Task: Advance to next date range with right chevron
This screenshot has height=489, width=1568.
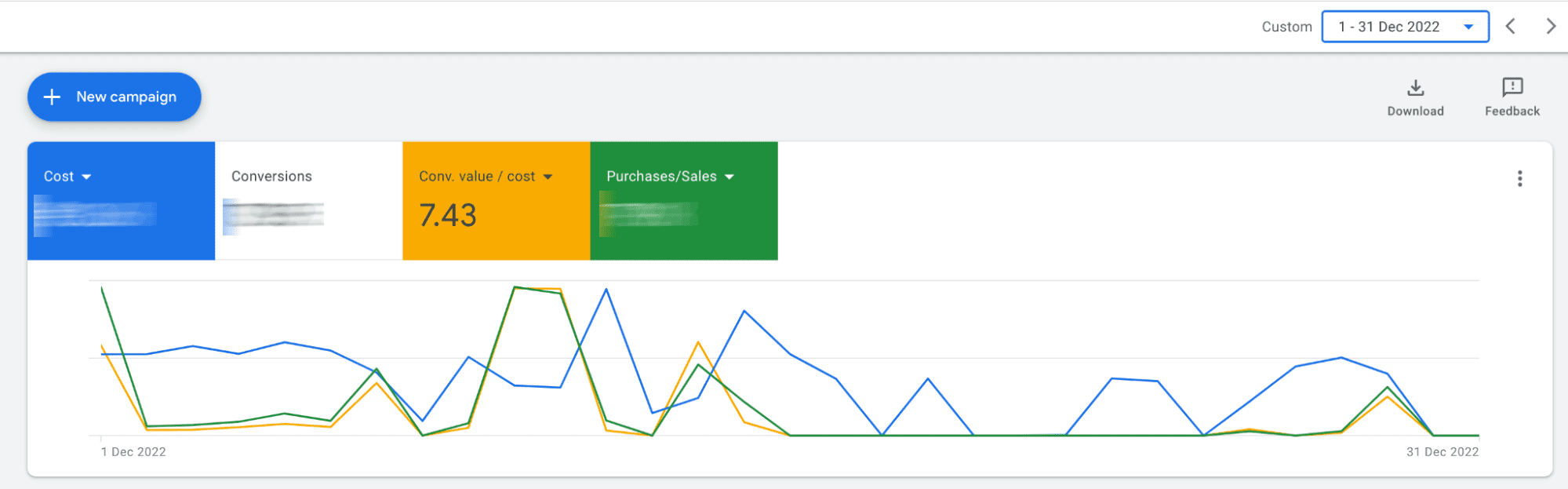Action: click(1550, 27)
